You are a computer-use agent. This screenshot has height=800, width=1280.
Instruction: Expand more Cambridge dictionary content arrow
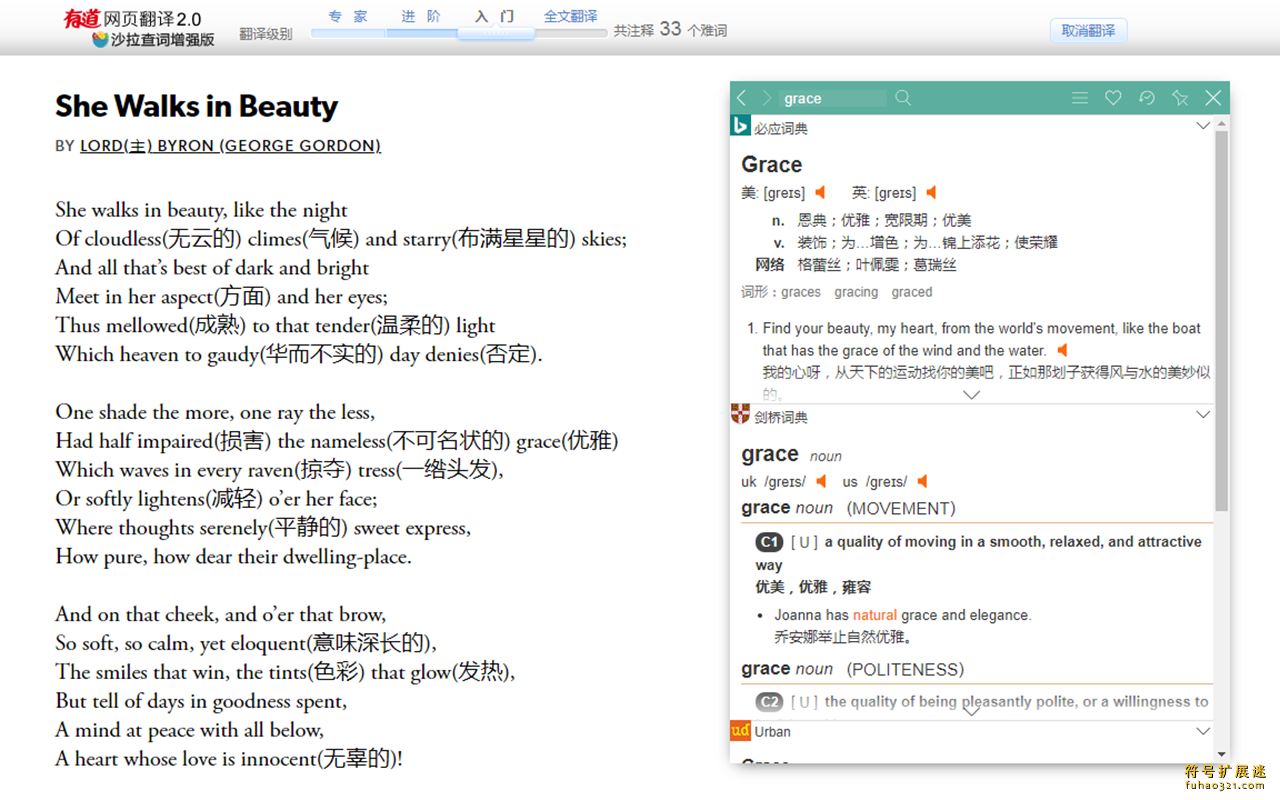click(971, 711)
